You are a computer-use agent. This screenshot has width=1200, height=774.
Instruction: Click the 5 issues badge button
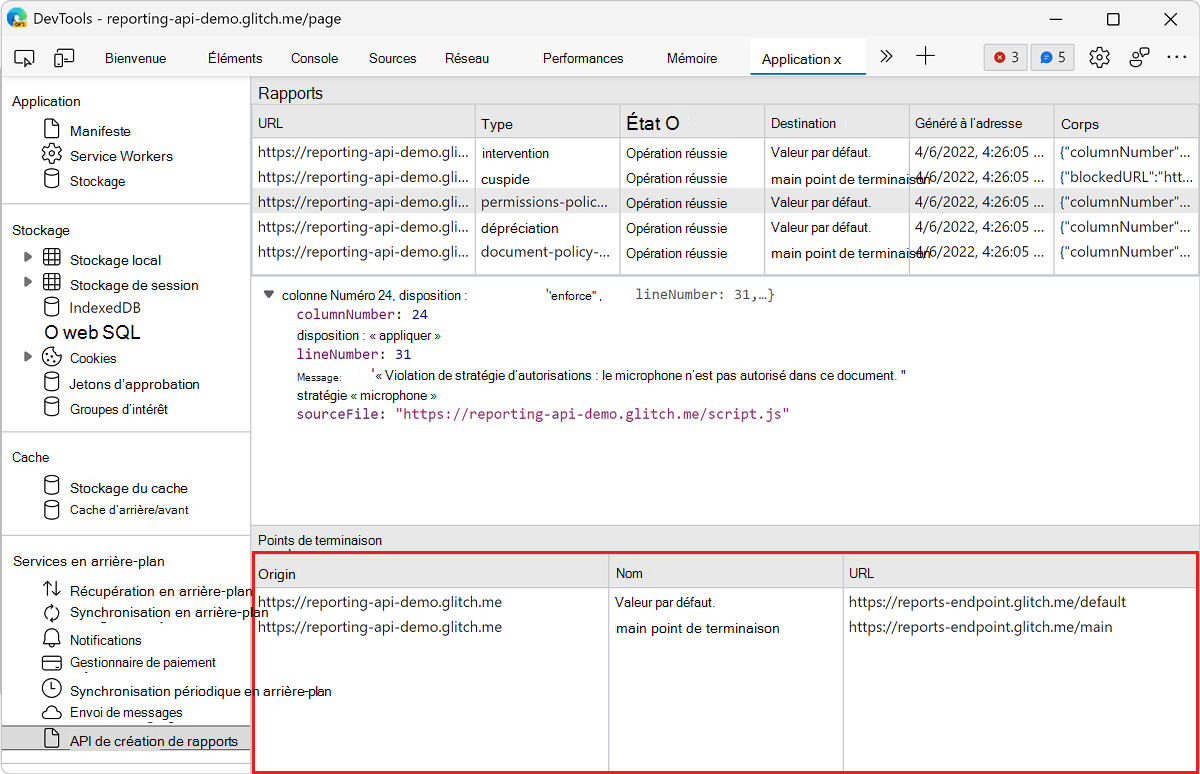click(x=1052, y=57)
